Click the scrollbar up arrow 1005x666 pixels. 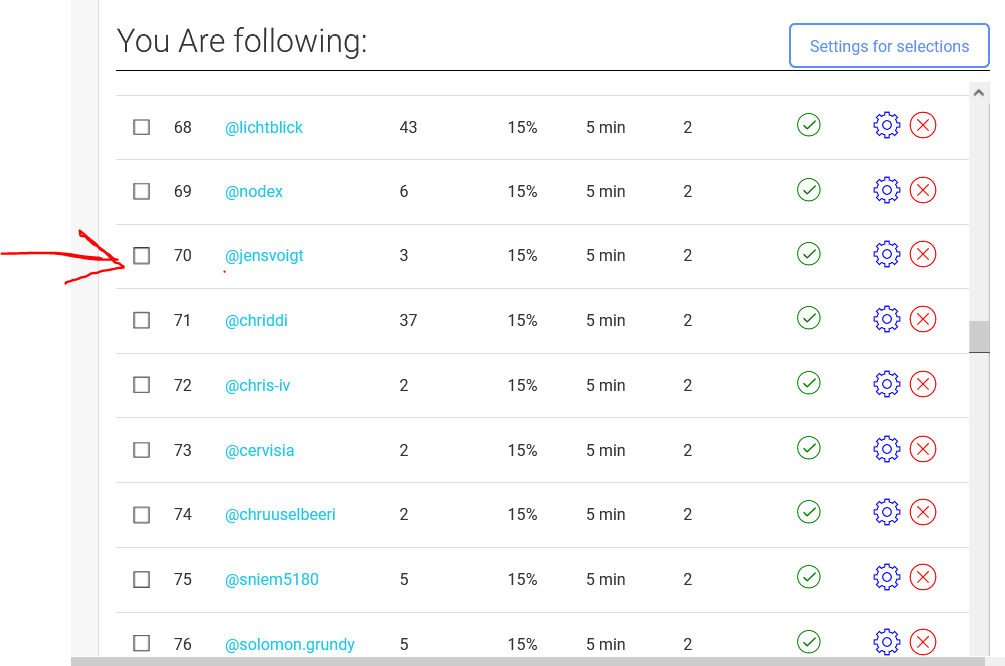coord(979,92)
